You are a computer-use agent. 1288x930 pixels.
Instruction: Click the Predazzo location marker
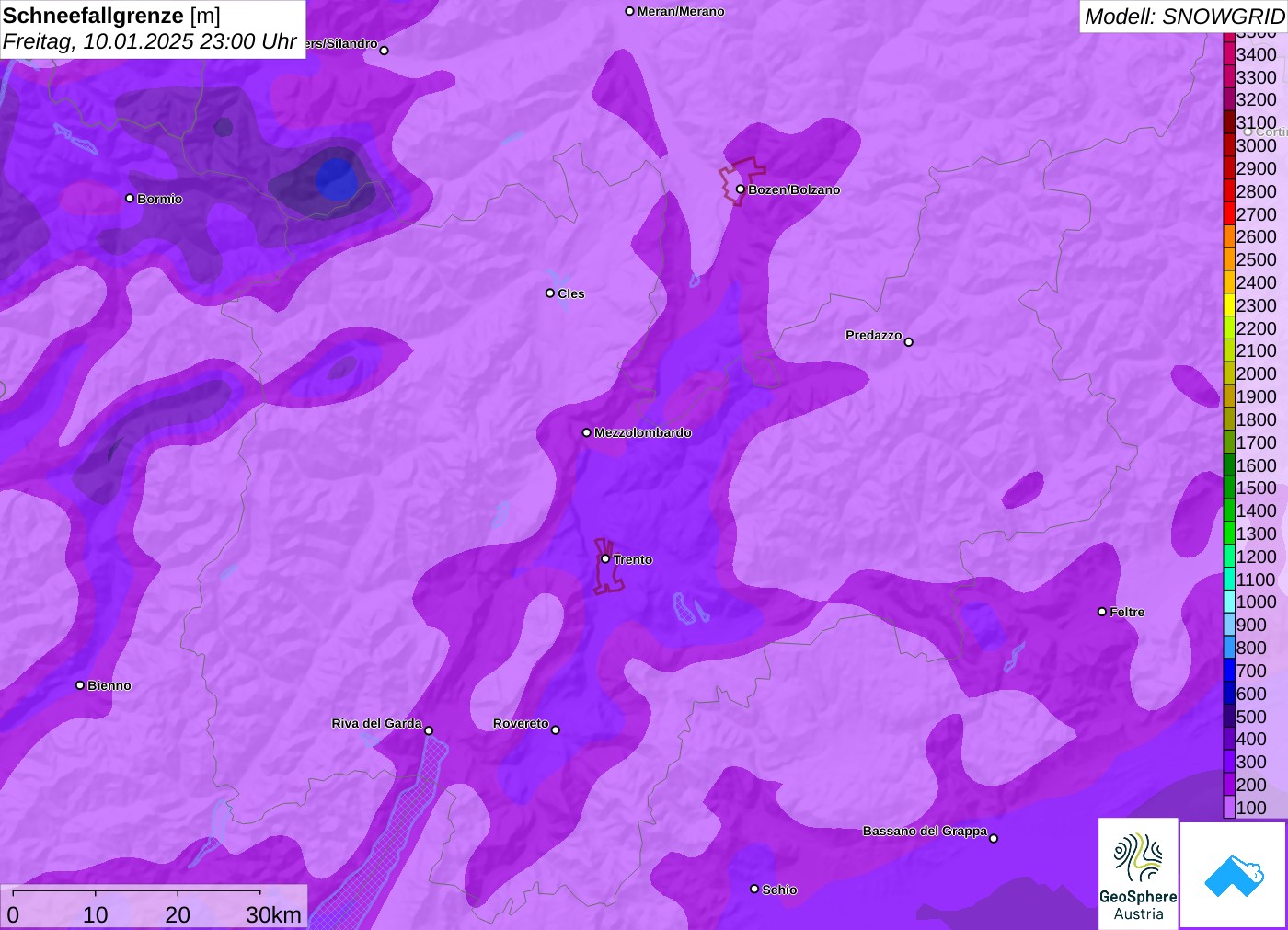tap(909, 342)
